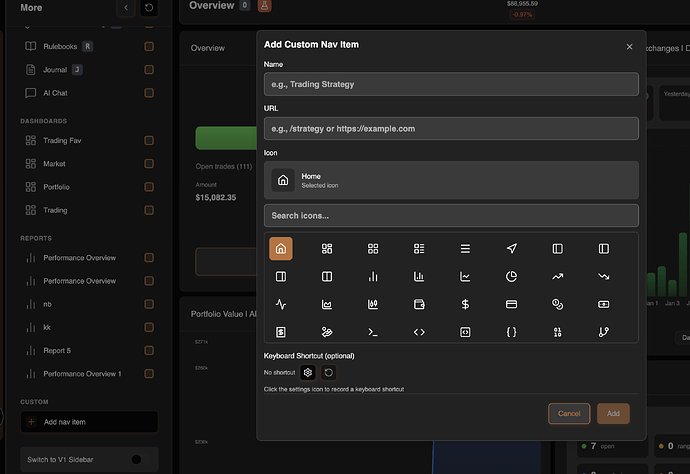Tick the Trading Fav checkbox
Viewport: 690px width, 474px height.
point(149,140)
